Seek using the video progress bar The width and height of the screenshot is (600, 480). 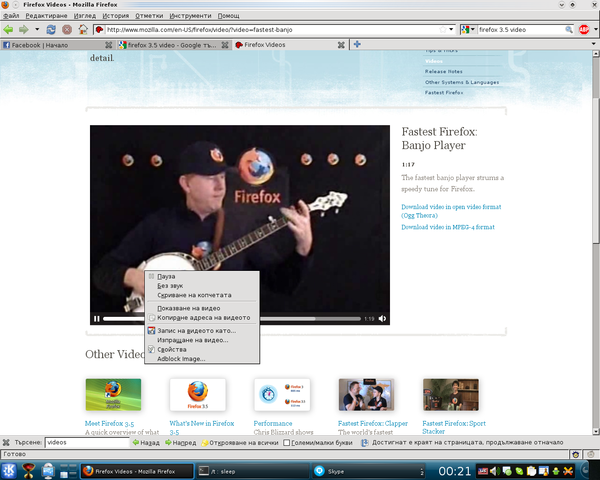tap(232, 318)
